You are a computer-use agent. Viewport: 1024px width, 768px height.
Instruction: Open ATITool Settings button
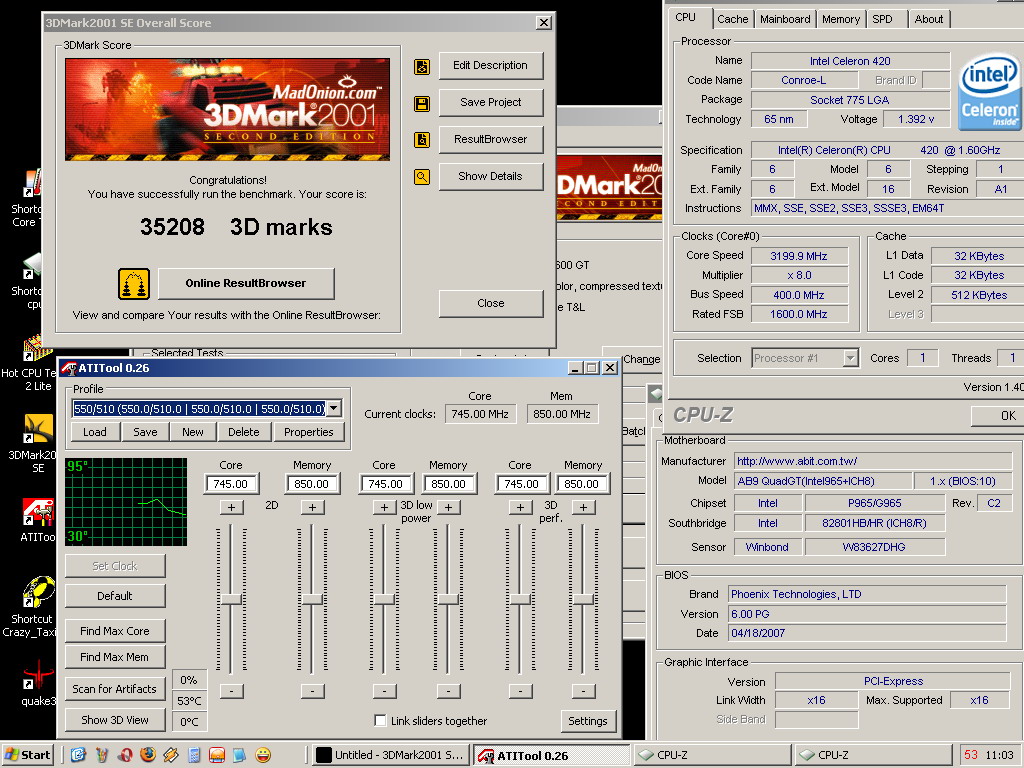click(x=588, y=721)
